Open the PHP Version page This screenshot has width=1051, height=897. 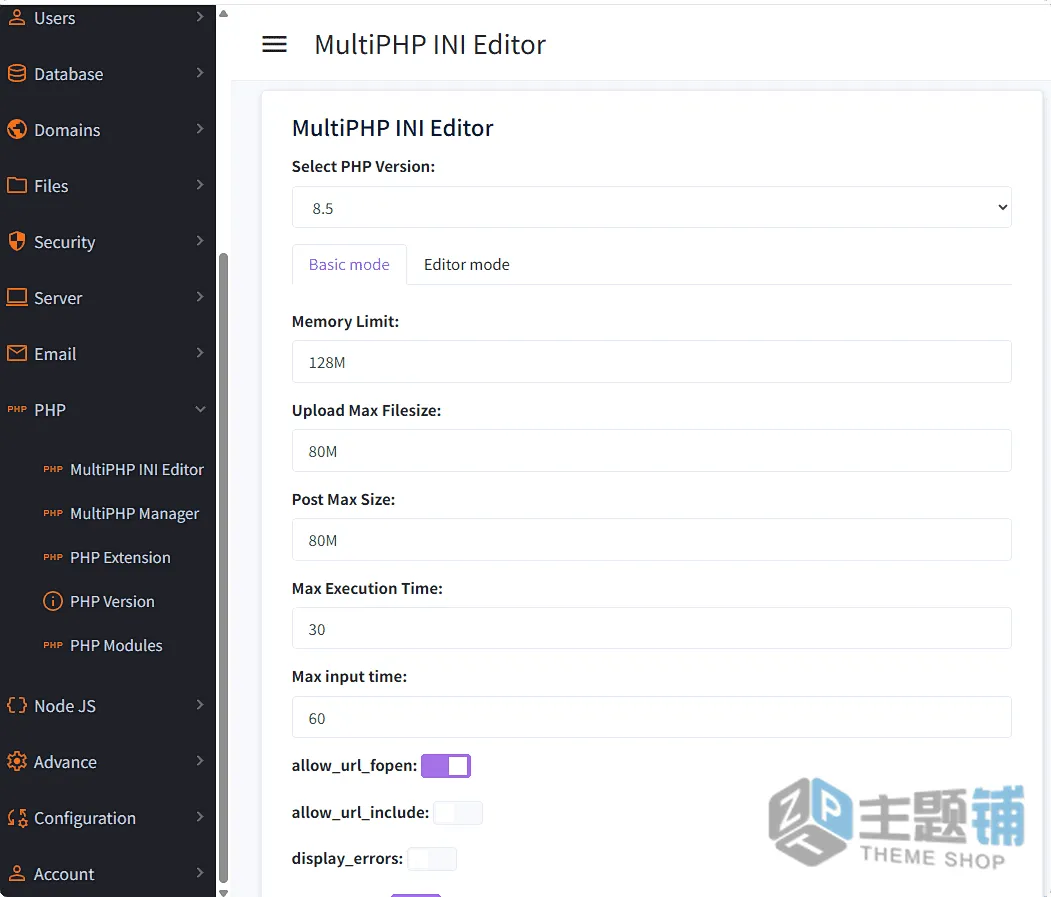click(113, 601)
